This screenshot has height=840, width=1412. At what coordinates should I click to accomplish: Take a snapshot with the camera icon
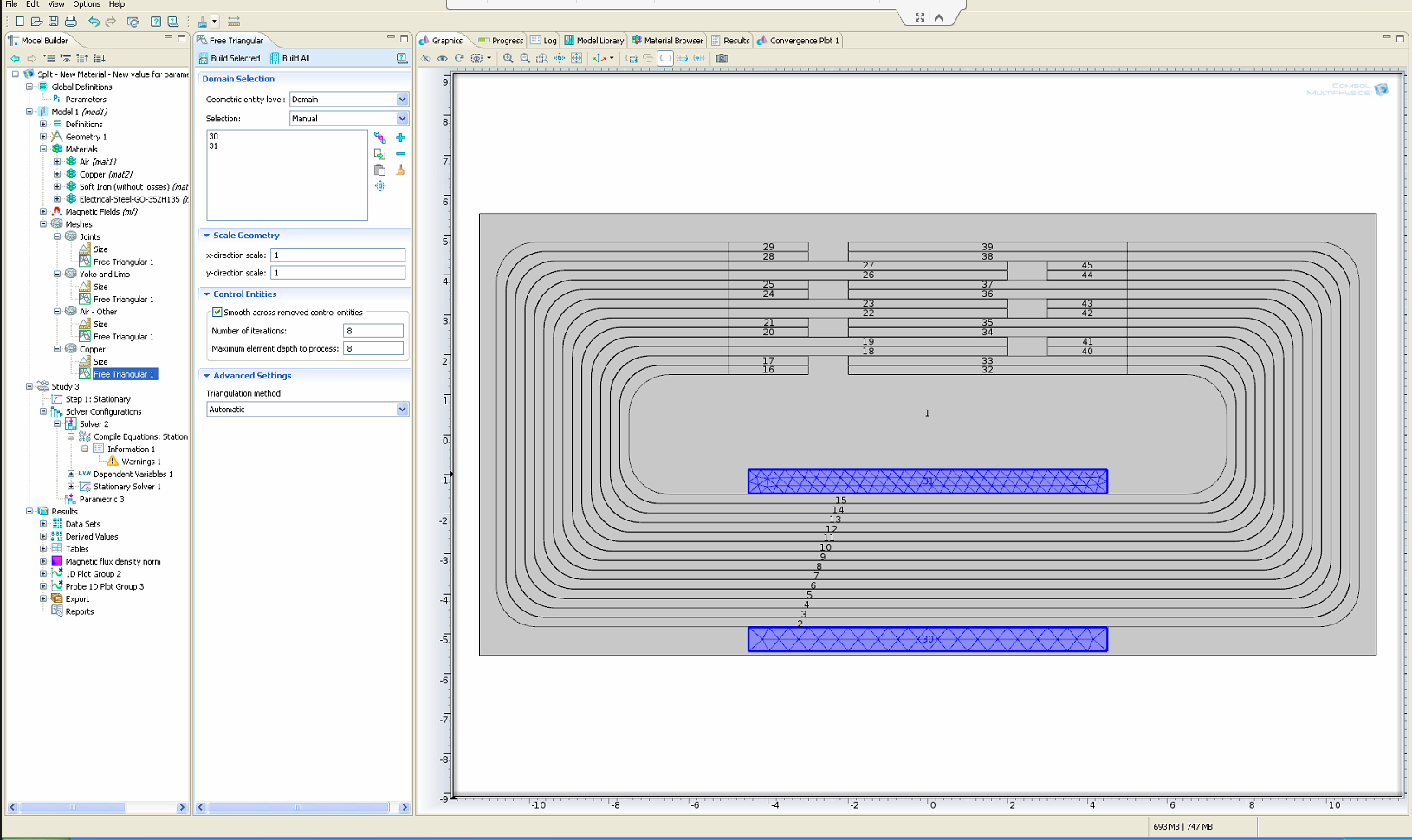[722, 59]
